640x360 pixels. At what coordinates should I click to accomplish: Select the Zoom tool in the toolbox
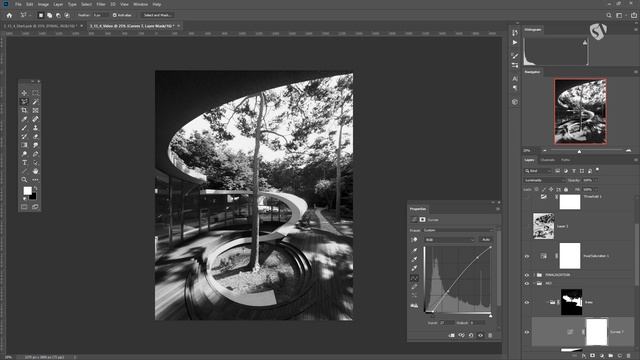pos(24,180)
